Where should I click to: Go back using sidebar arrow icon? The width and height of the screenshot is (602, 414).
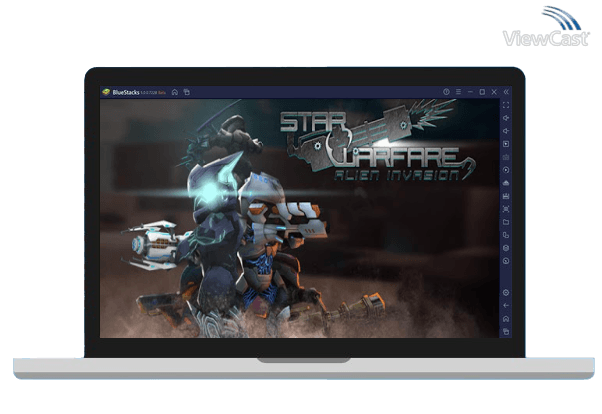(x=506, y=306)
